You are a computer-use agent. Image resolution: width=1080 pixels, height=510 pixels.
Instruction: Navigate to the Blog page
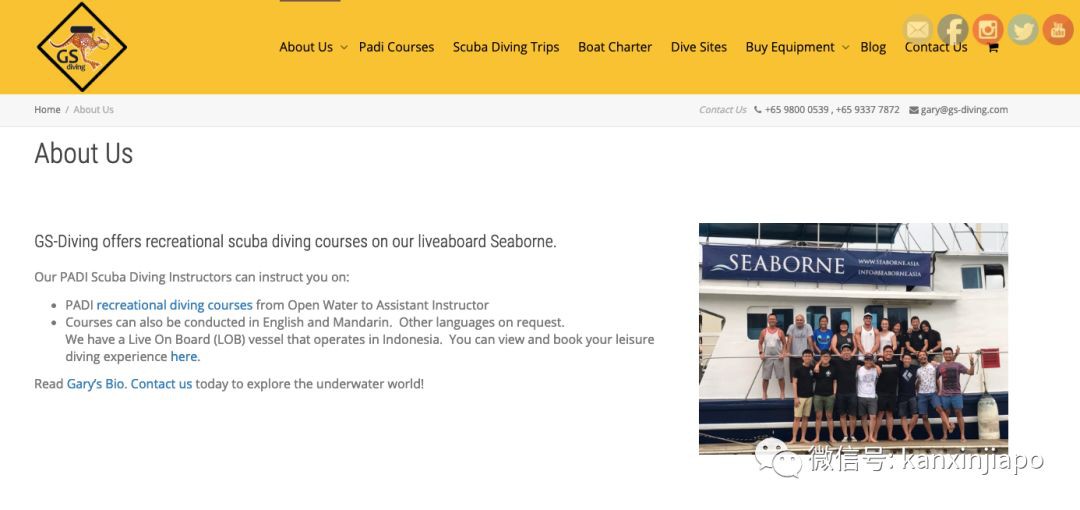point(873,47)
